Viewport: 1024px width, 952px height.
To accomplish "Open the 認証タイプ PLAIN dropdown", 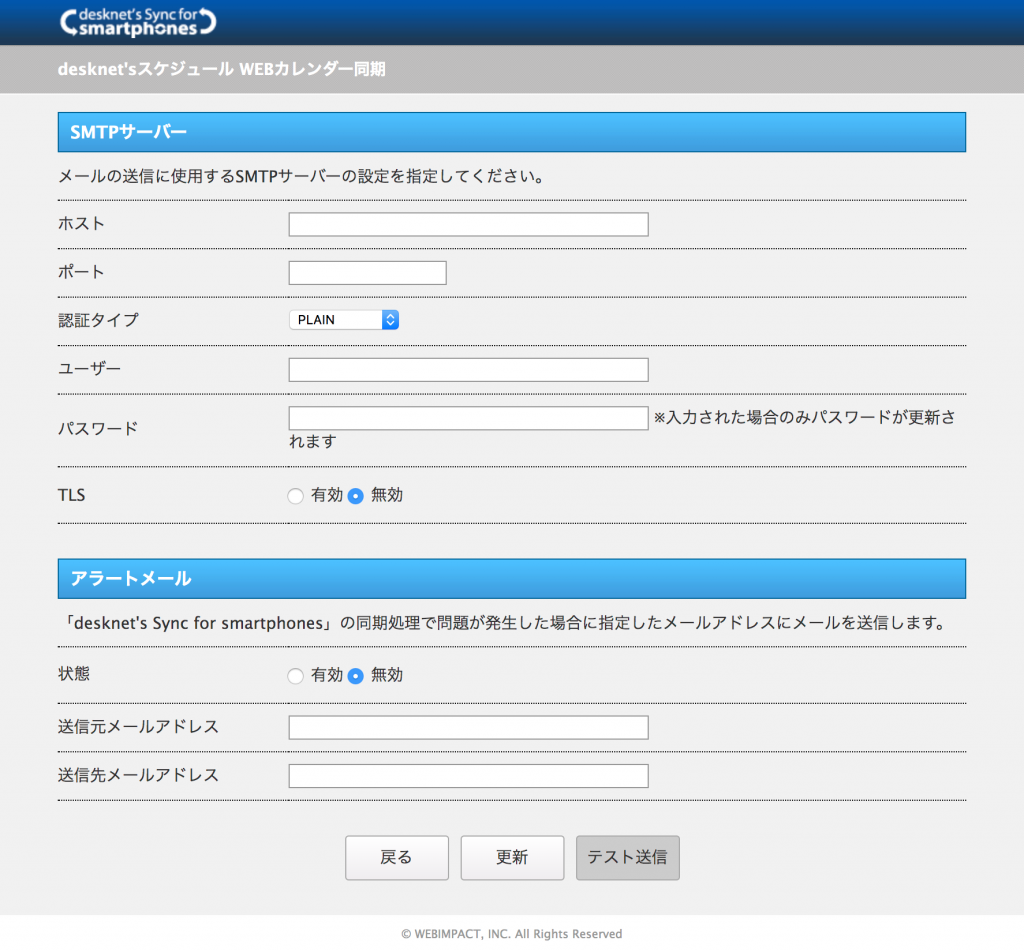I will (x=344, y=320).
